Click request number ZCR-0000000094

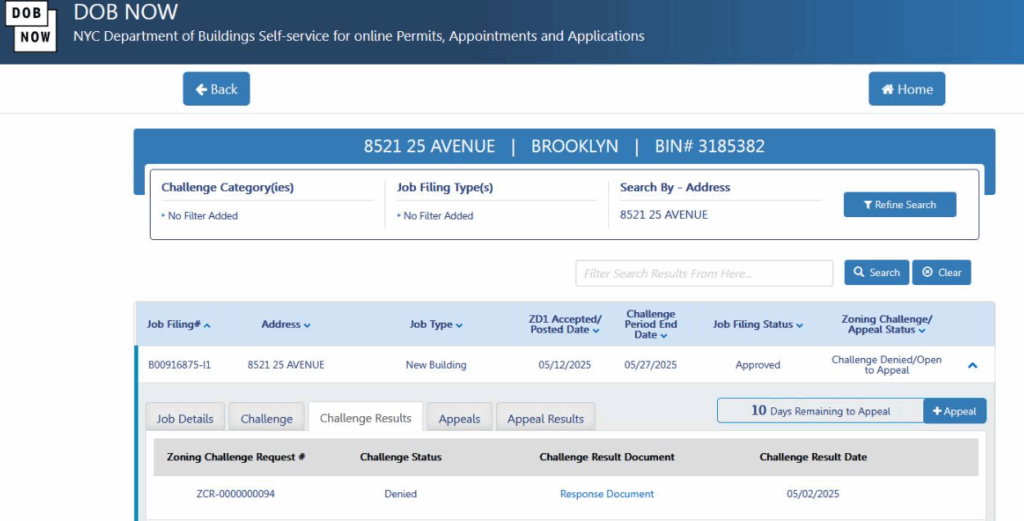236,494
